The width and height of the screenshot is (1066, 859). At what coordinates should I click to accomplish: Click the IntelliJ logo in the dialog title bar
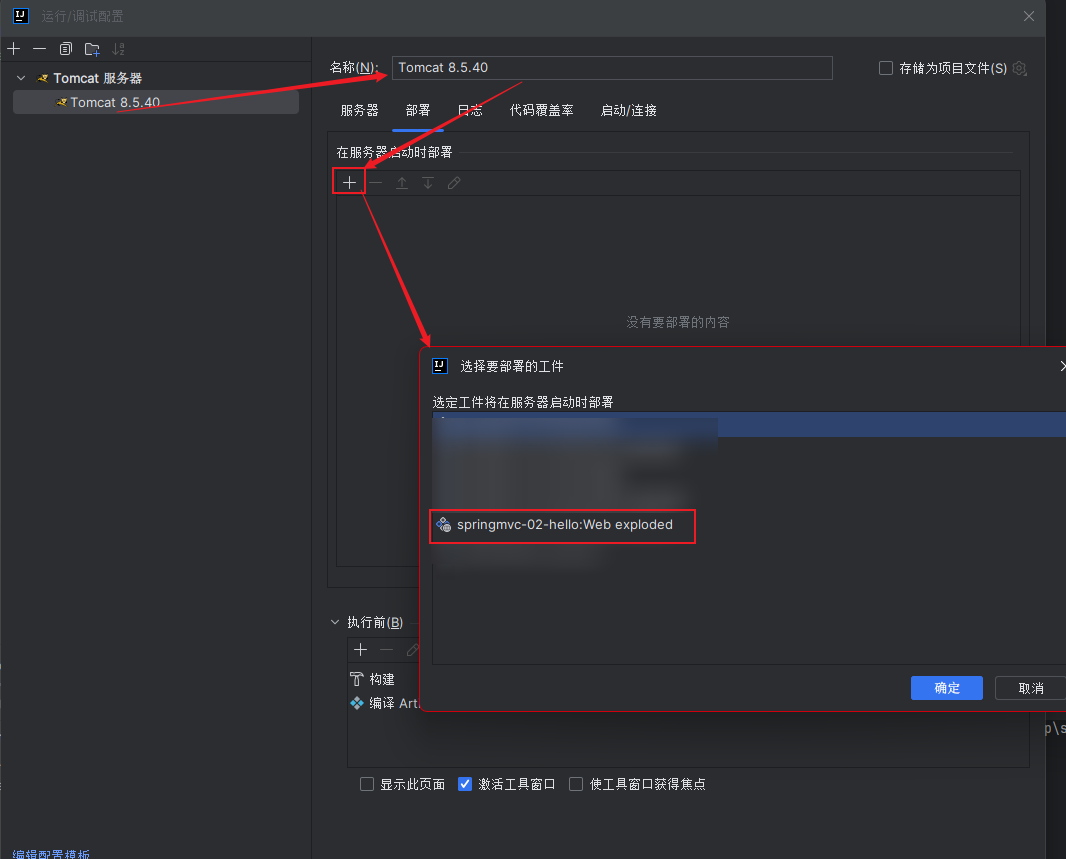click(x=21, y=16)
